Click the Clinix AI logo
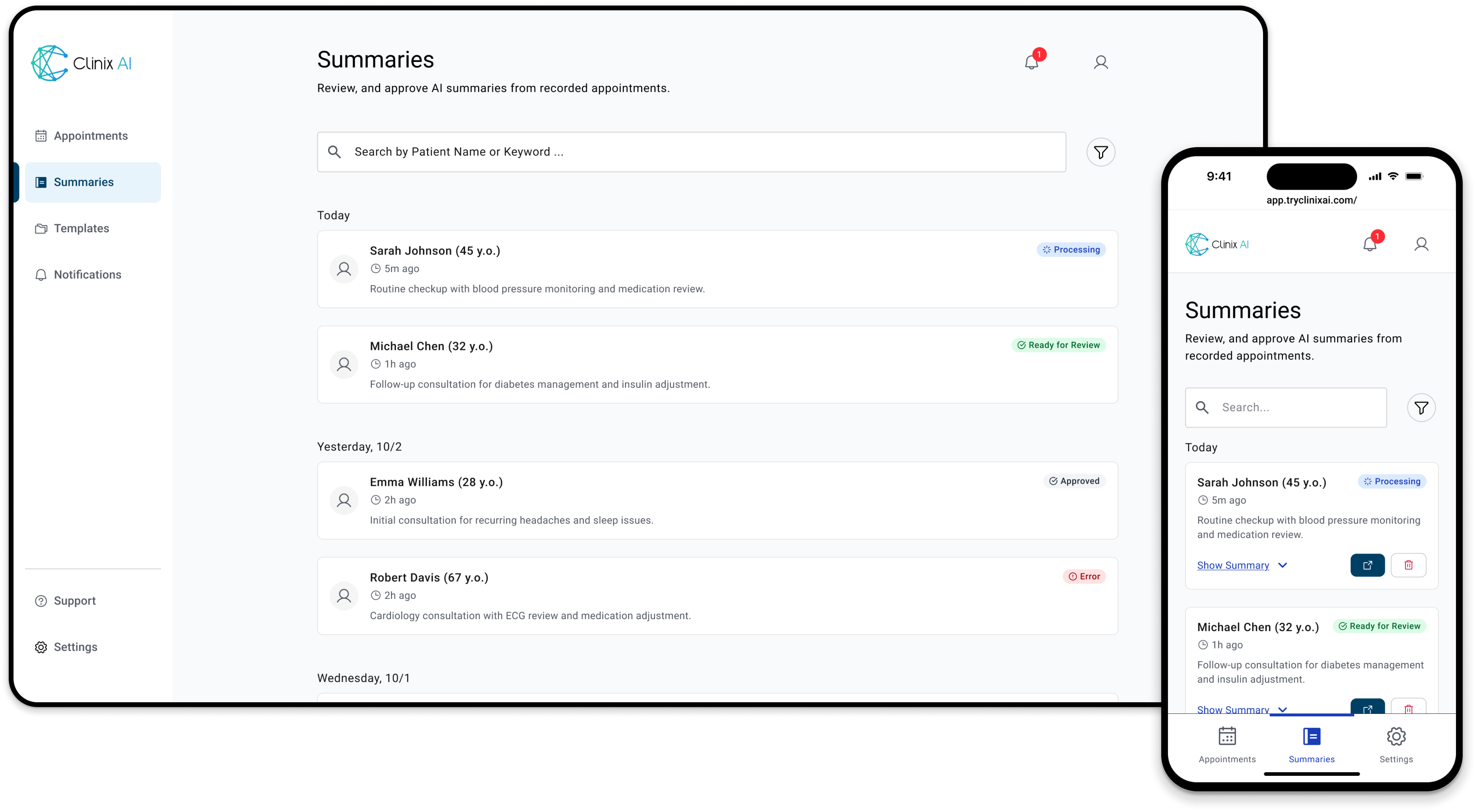This screenshot has height=812, width=1477. click(x=82, y=63)
